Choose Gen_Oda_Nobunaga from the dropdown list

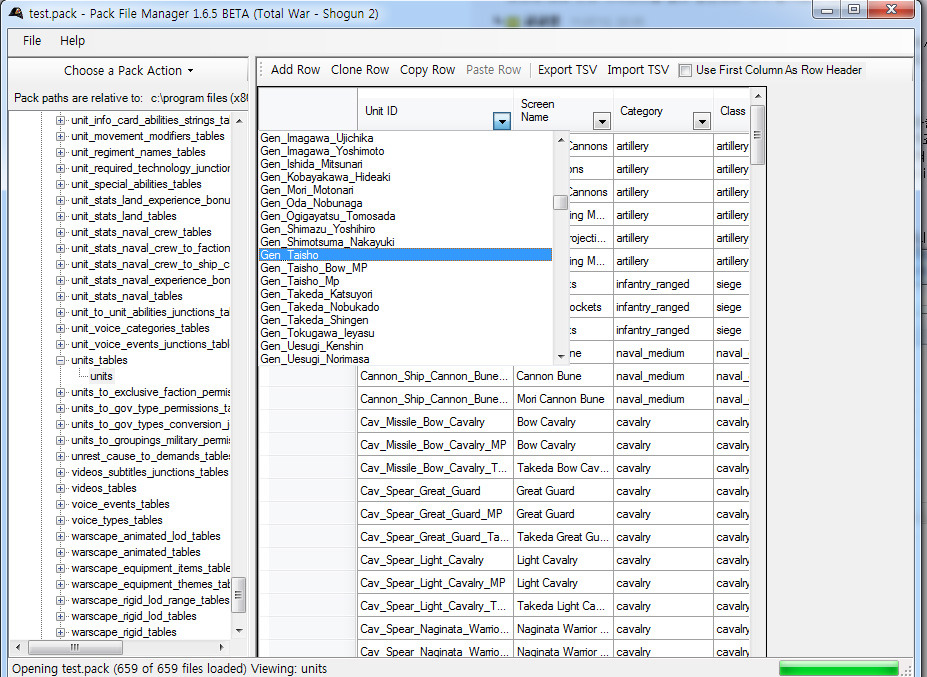click(311, 203)
